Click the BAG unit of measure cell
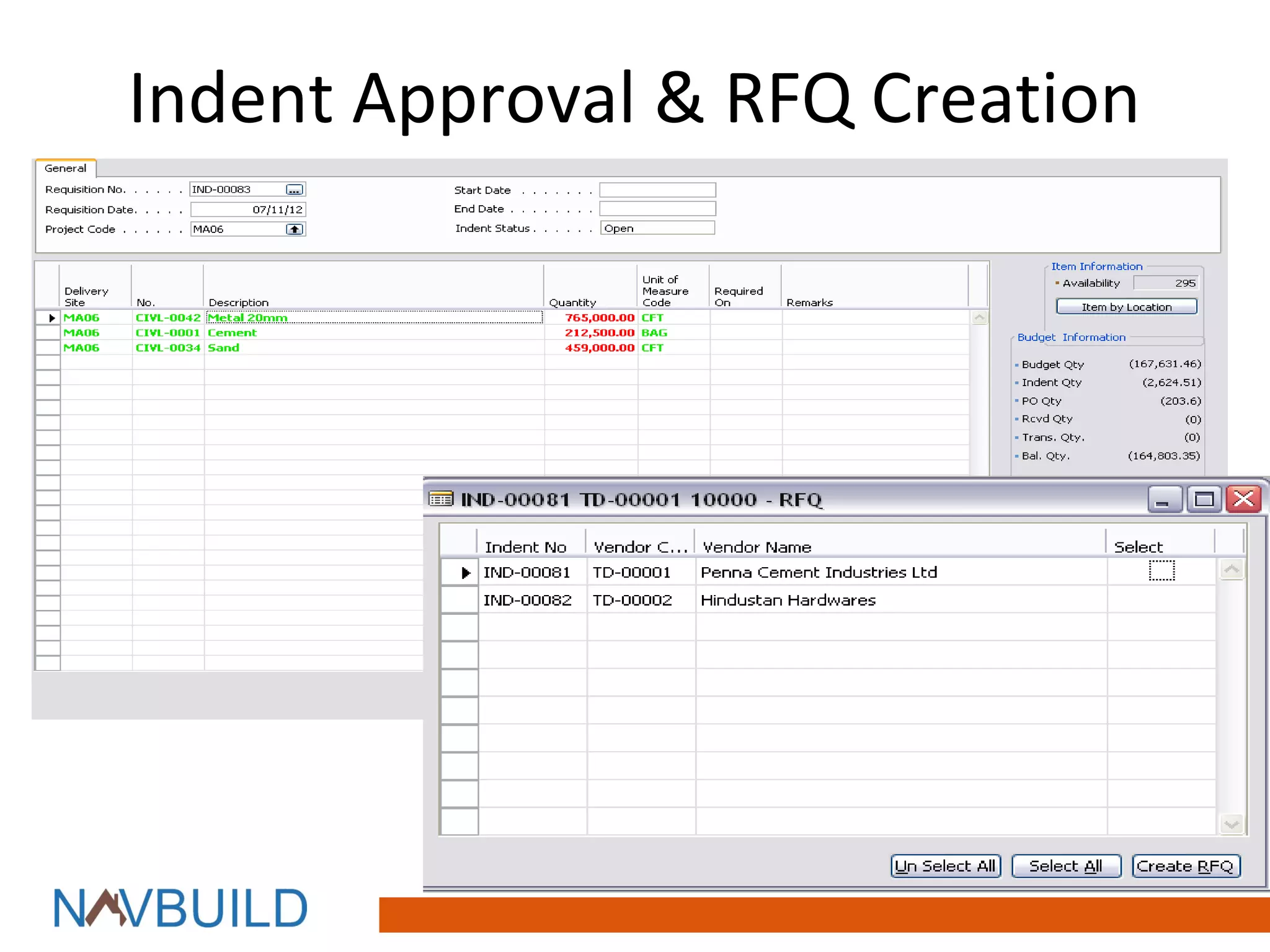This screenshot has height=952, width=1270. [674, 333]
